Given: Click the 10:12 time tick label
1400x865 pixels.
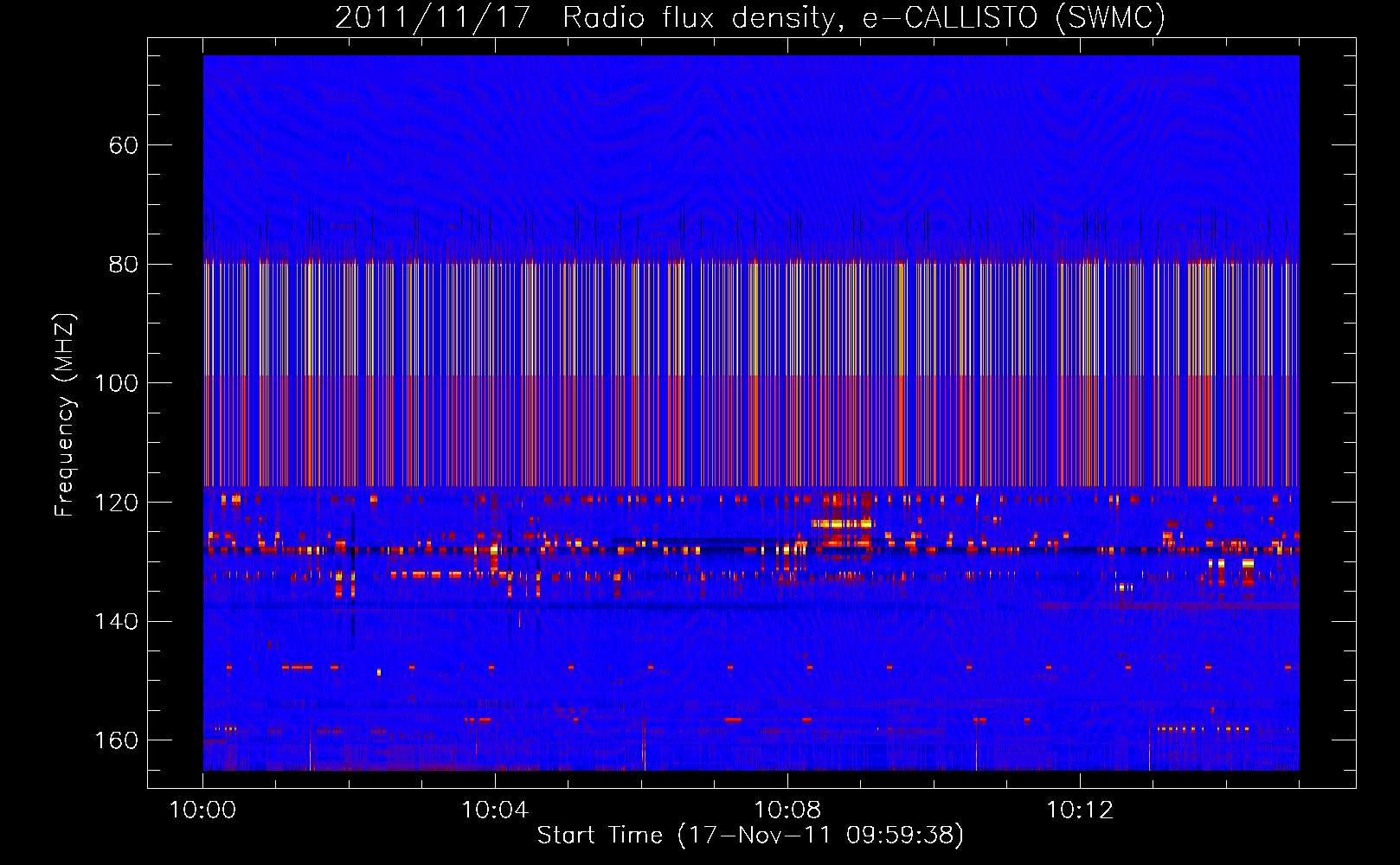Looking at the screenshot, I should point(1080,811).
